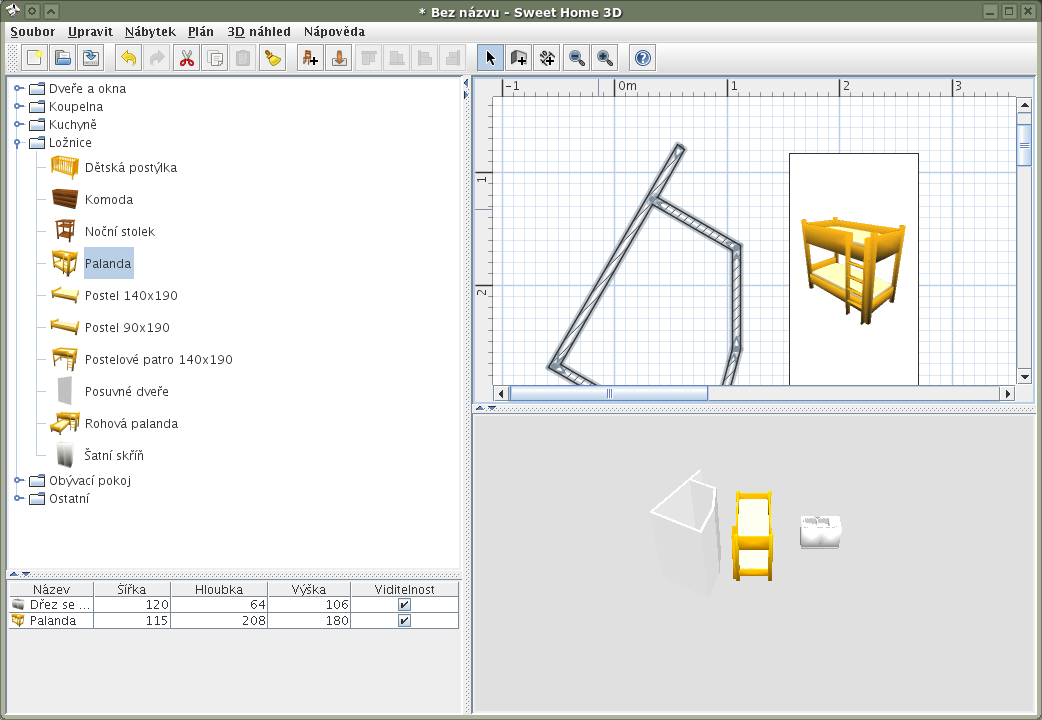Expand the Koupelna category
1042x720 pixels.
(19, 106)
